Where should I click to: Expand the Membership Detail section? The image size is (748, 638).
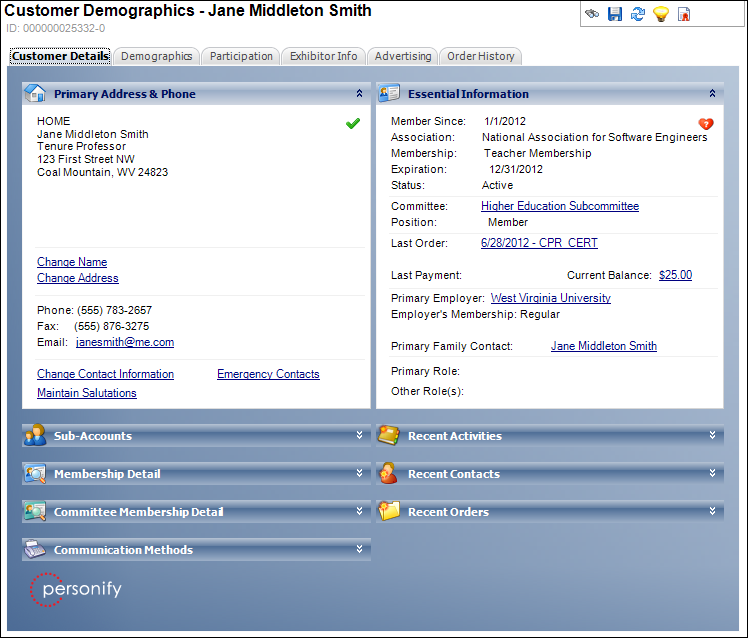pos(359,474)
